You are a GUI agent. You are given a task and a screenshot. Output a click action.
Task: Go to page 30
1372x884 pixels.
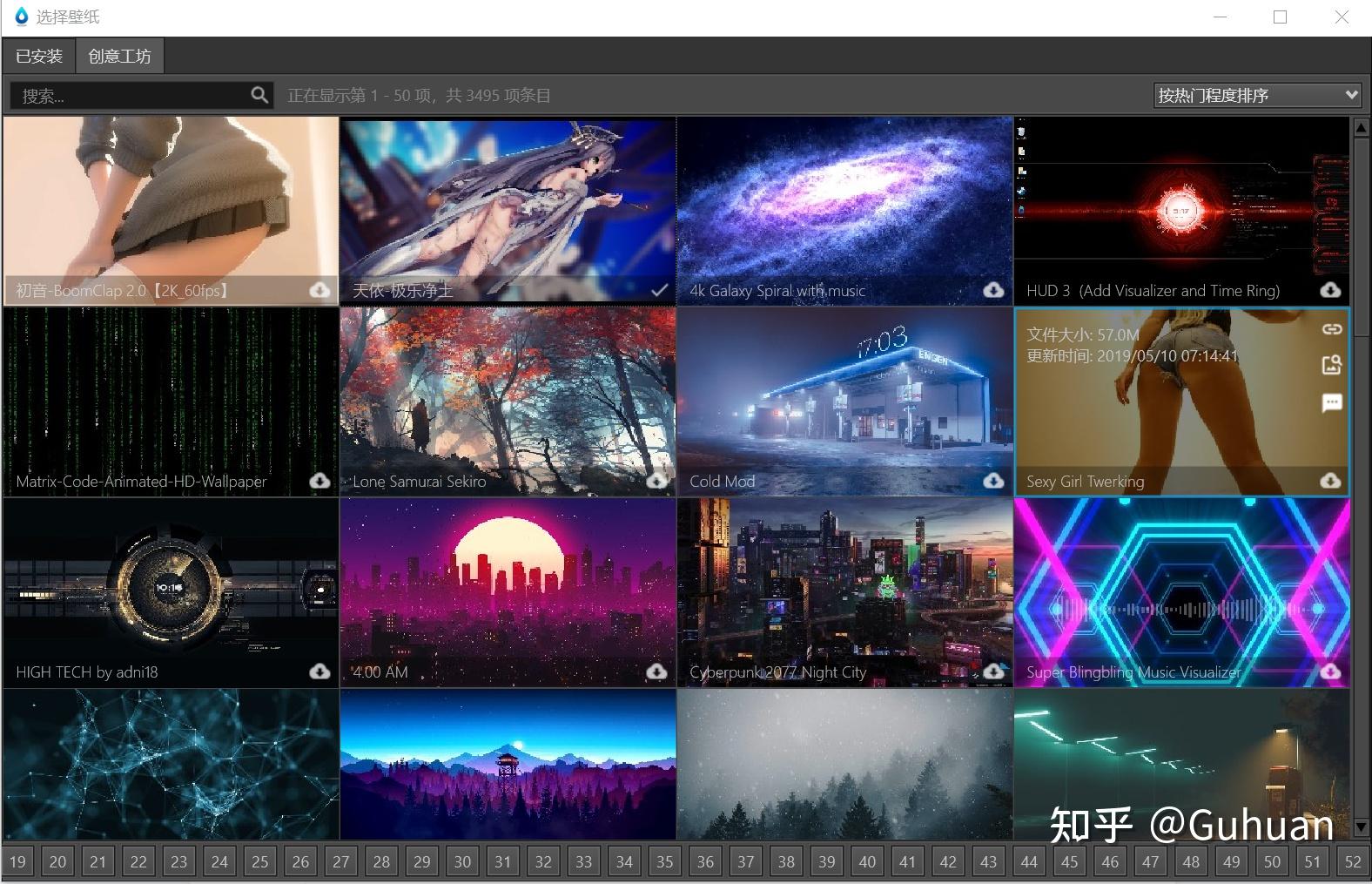462,861
